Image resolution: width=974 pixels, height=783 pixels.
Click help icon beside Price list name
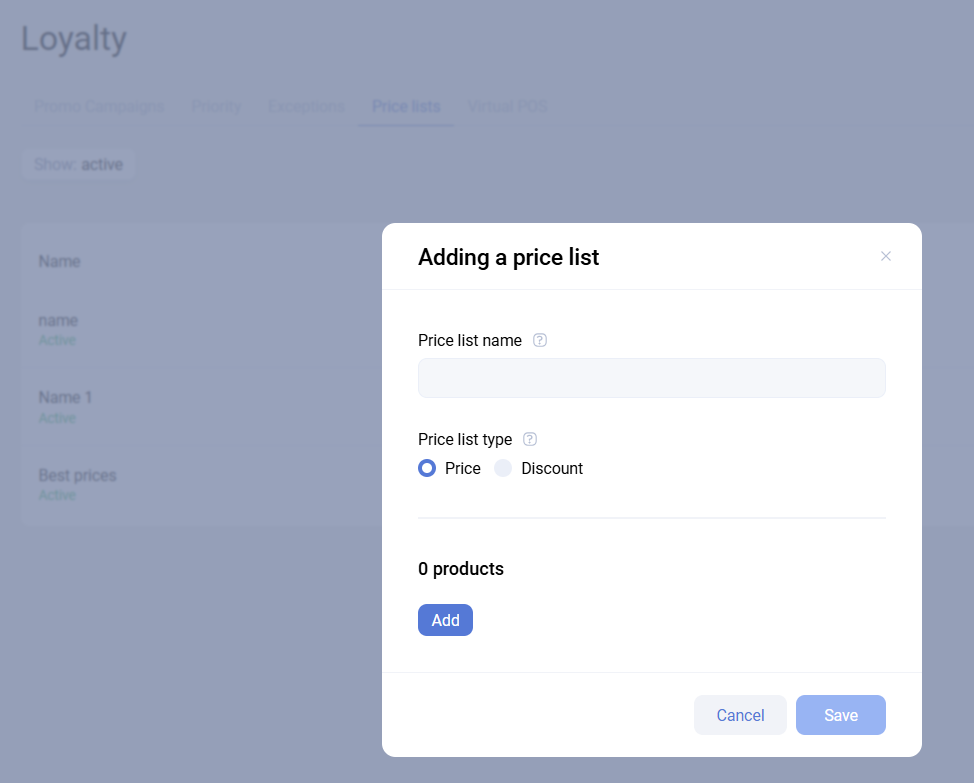point(540,340)
